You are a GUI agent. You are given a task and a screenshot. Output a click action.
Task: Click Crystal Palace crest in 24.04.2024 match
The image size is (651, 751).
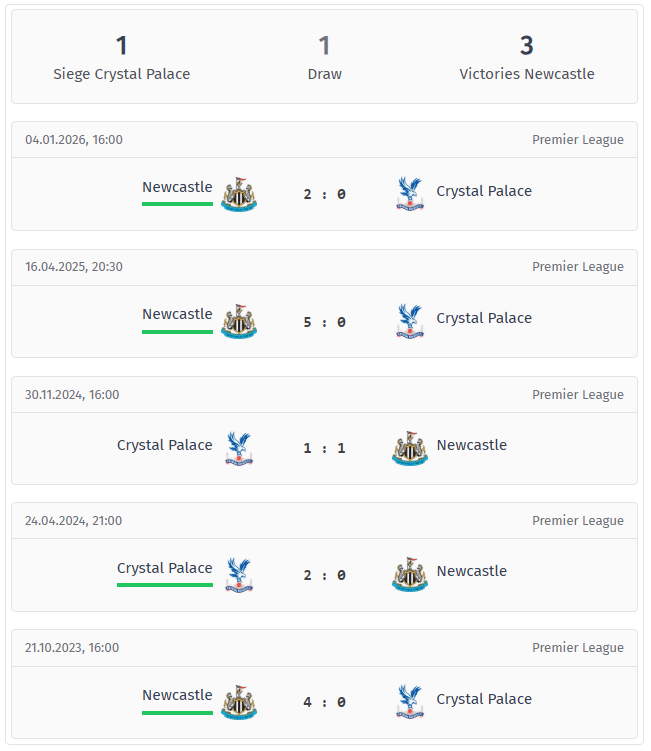click(x=239, y=575)
